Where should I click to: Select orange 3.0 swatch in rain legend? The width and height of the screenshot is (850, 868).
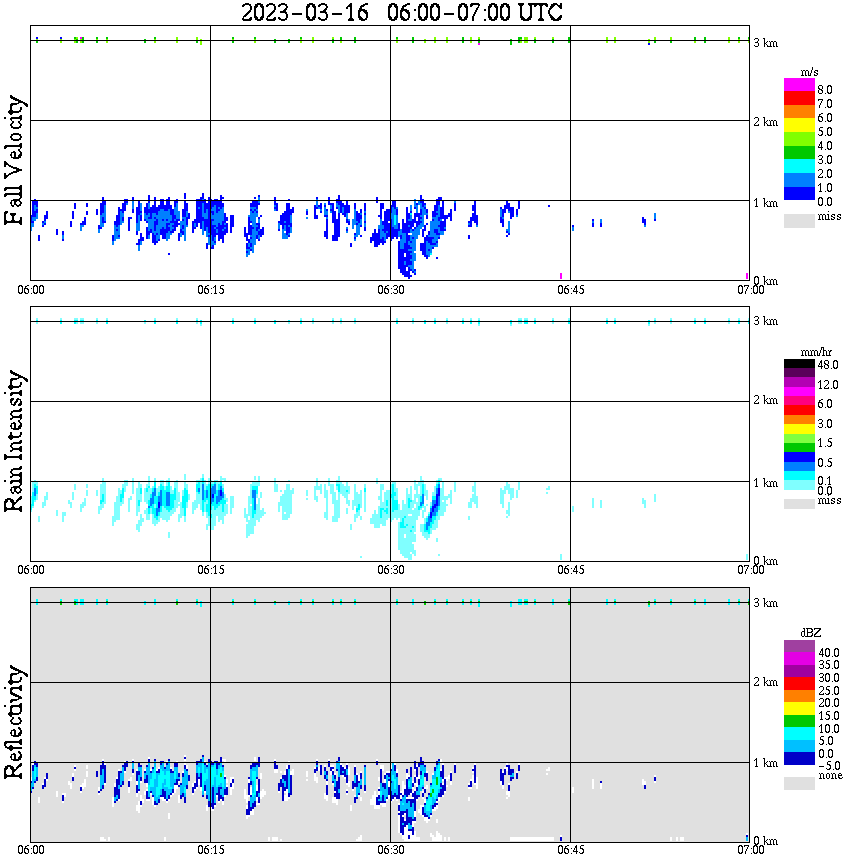(x=799, y=419)
